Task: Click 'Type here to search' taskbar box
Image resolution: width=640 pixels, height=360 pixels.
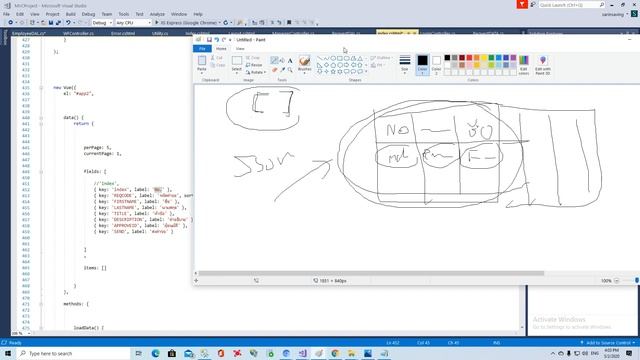Action: (x=73, y=353)
